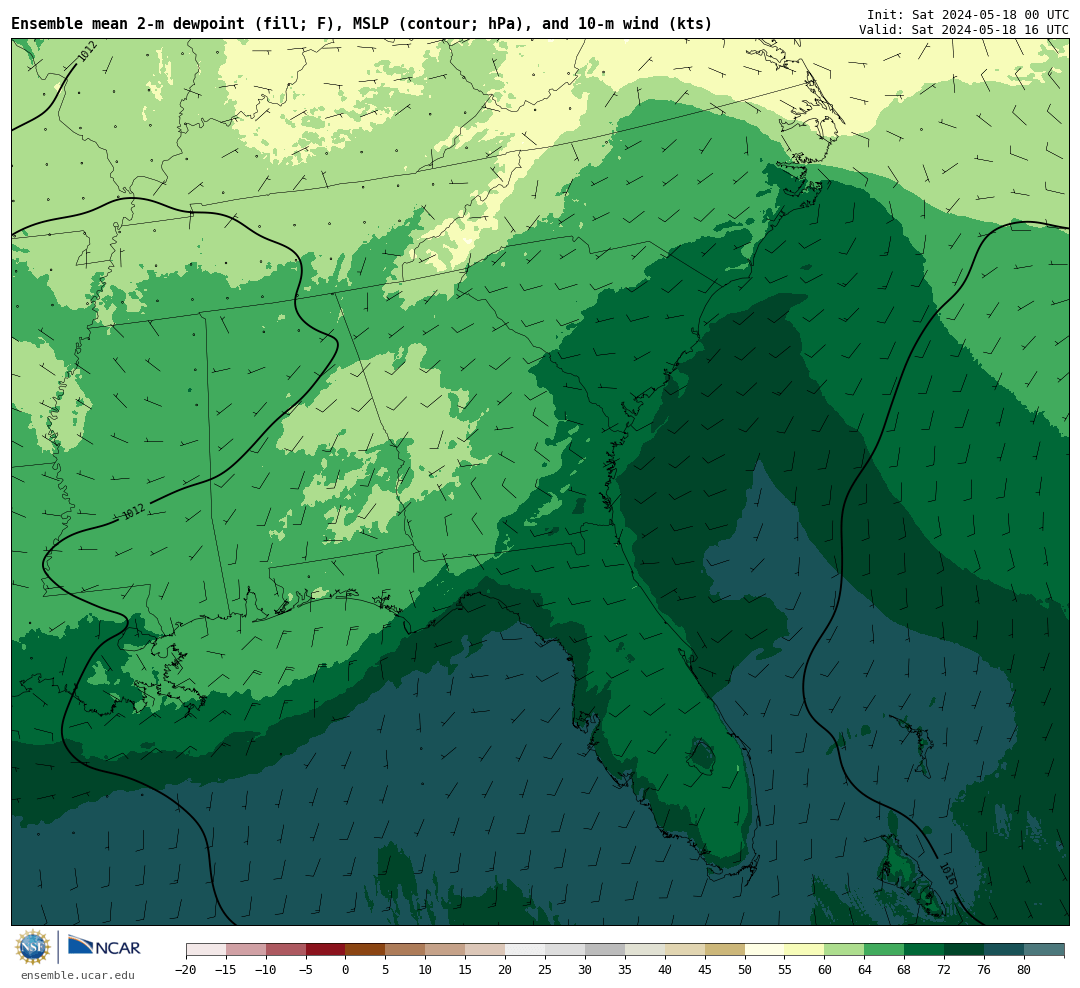Click the 1012 isobar label over Mississippi
Image resolution: width=1080 pixels, height=988 pixels.
[x=134, y=512]
